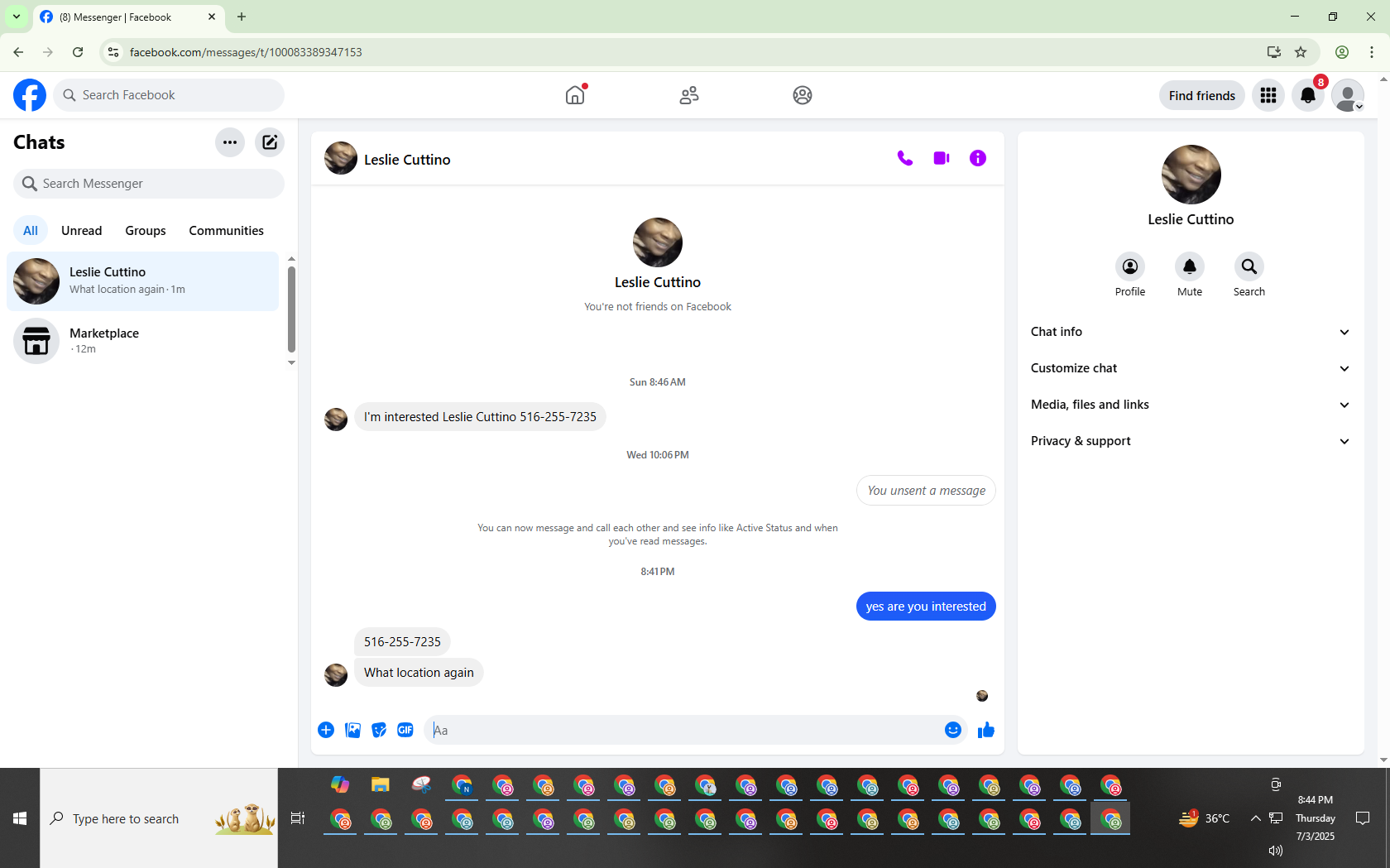Start a video call with Leslie Cuttino
Screen dimensions: 1390x868
point(942,158)
